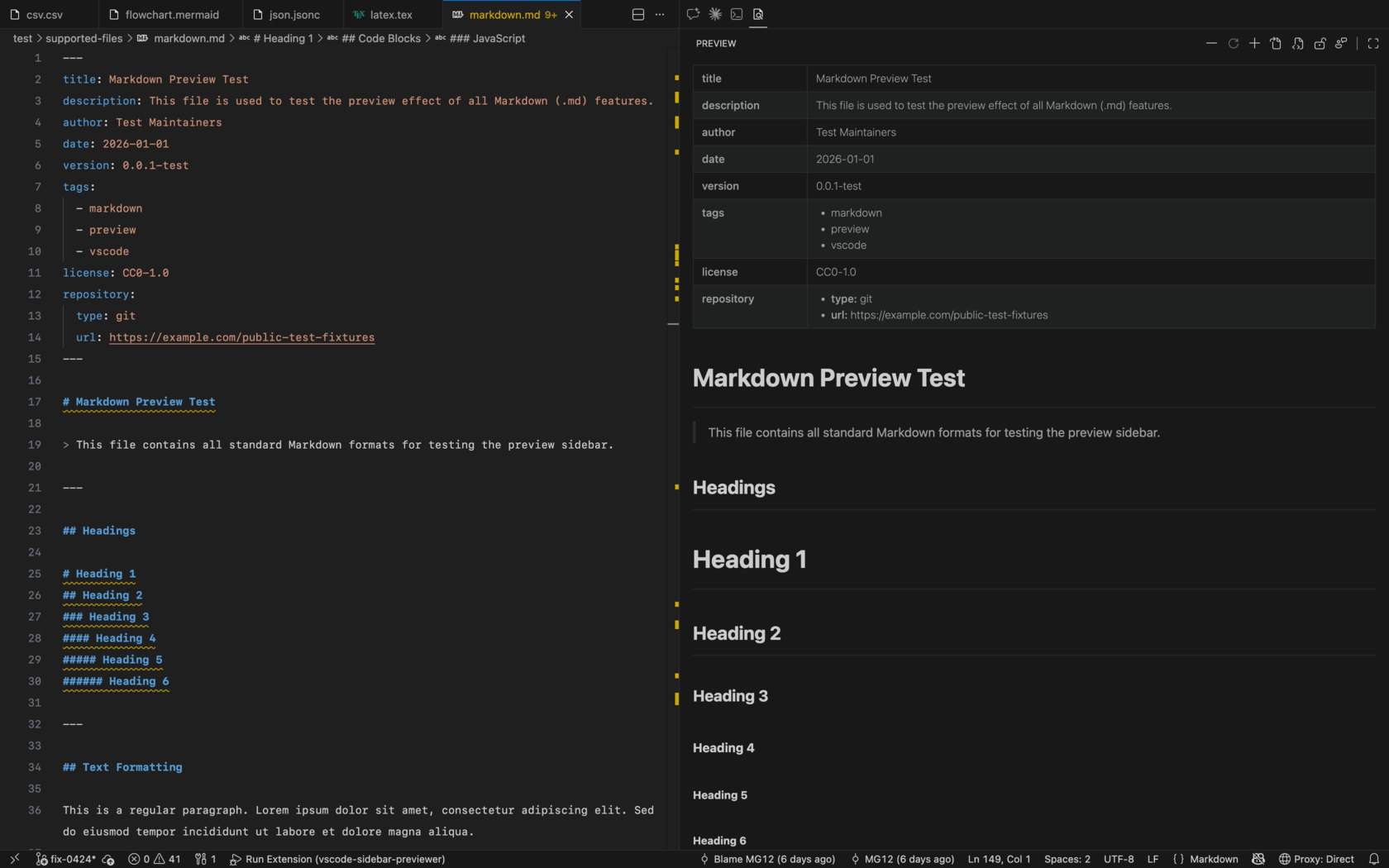Click 'license: CC0-1.0' line in editor

[116, 273]
